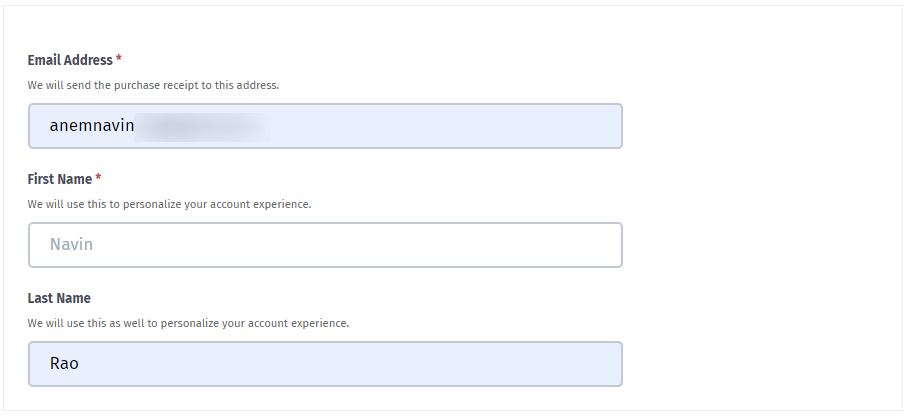909x417 pixels.
Task: Click the red asterisk beside Email Address
Action: [x=119, y=59]
